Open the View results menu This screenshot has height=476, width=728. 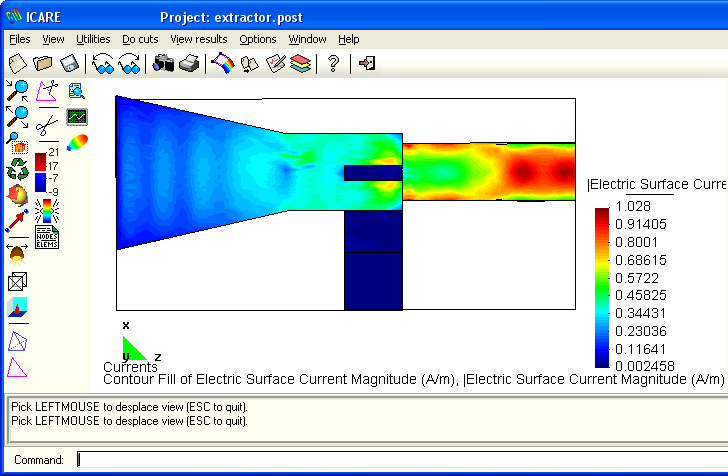click(x=199, y=39)
